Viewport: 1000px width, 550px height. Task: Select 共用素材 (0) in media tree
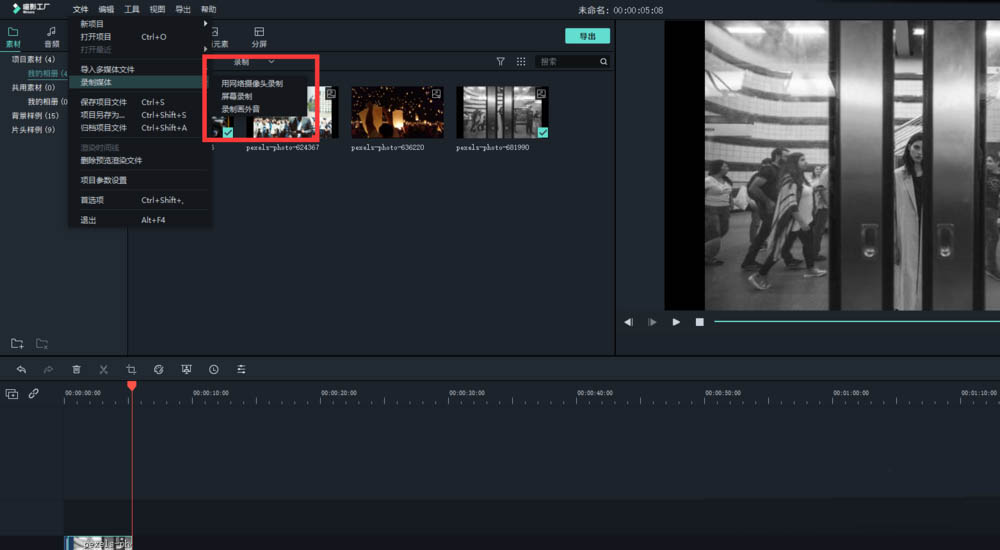[x=33, y=87]
